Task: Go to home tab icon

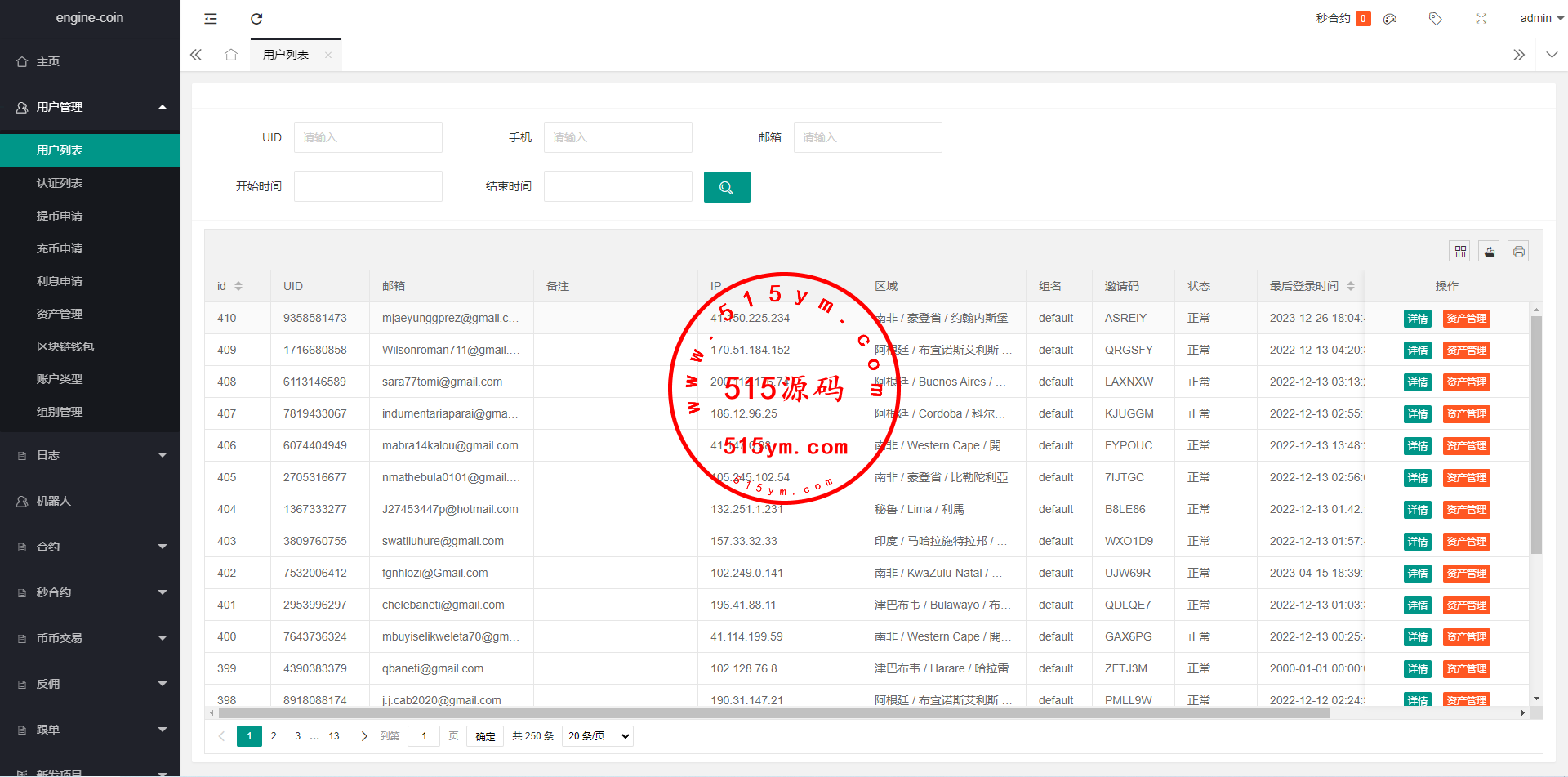Action: [x=231, y=55]
